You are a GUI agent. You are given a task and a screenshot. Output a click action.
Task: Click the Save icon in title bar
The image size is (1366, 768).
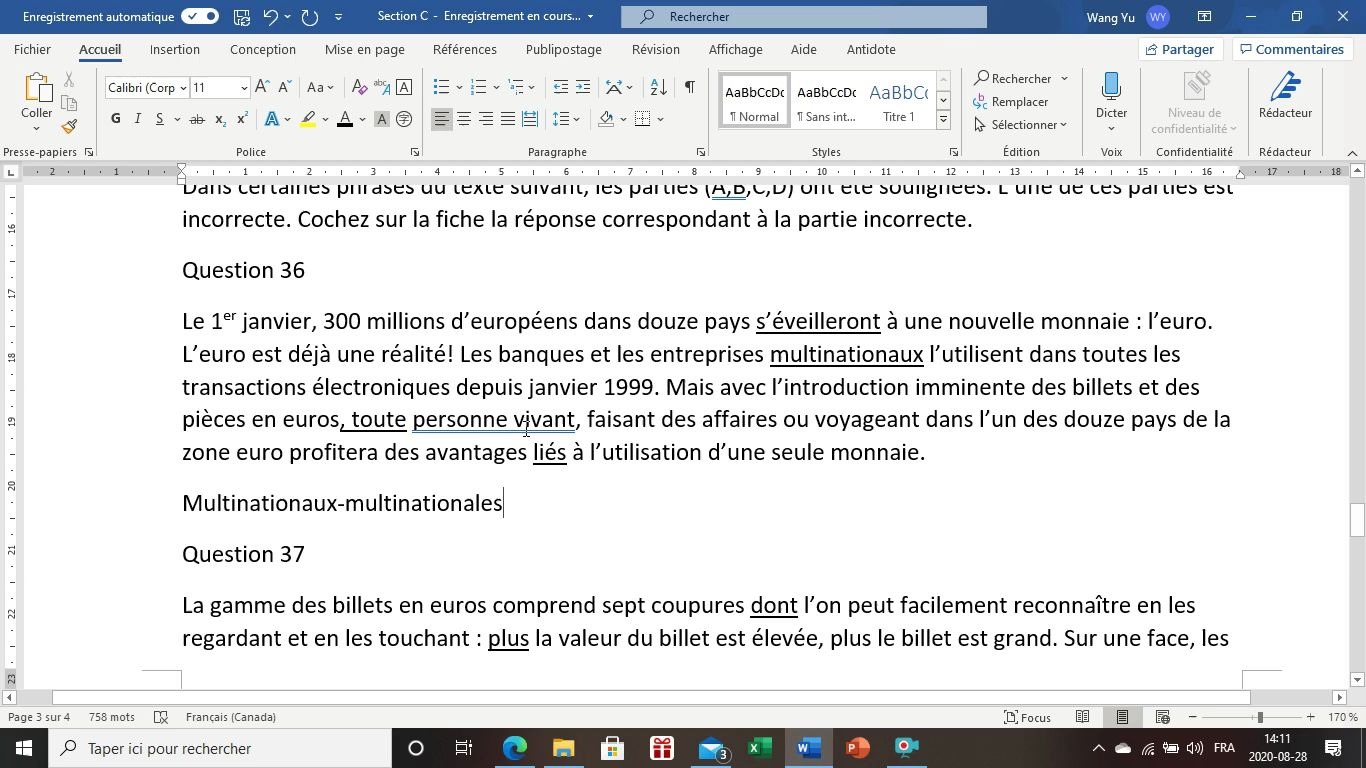click(x=242, y=17)
